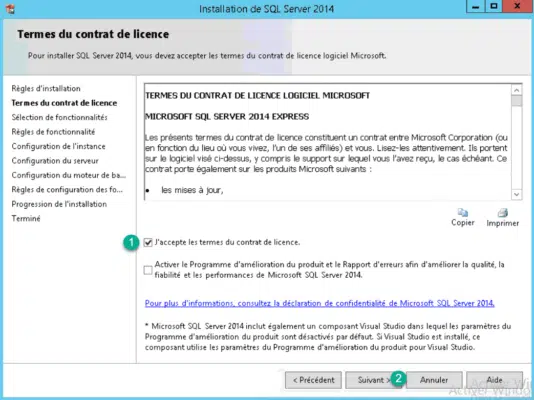
Task: Minimize the installation window
Action: [x=475, y=7]
